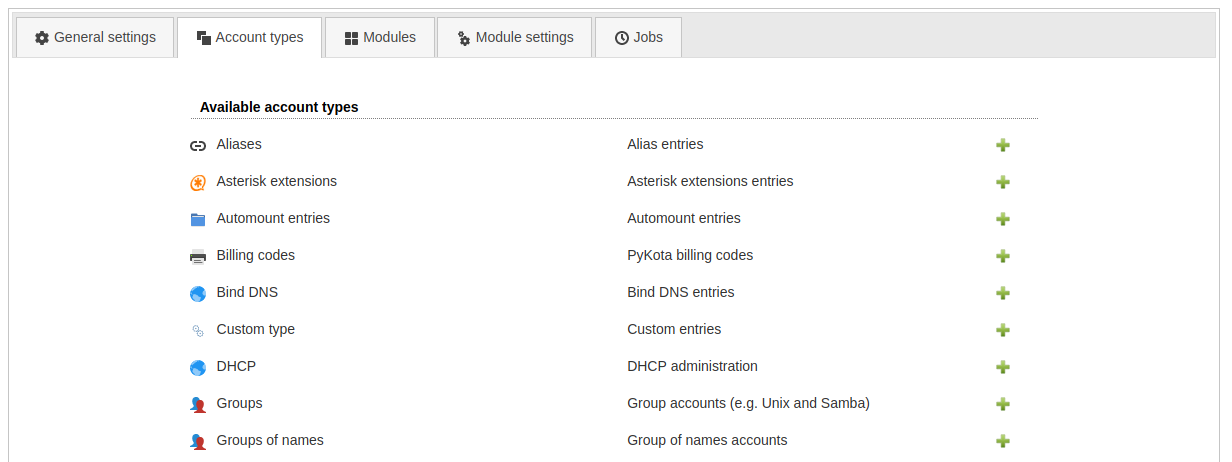The image size is (1232, 462).
Task: Add Automount entries with green plus
Action: (1003, 219)
